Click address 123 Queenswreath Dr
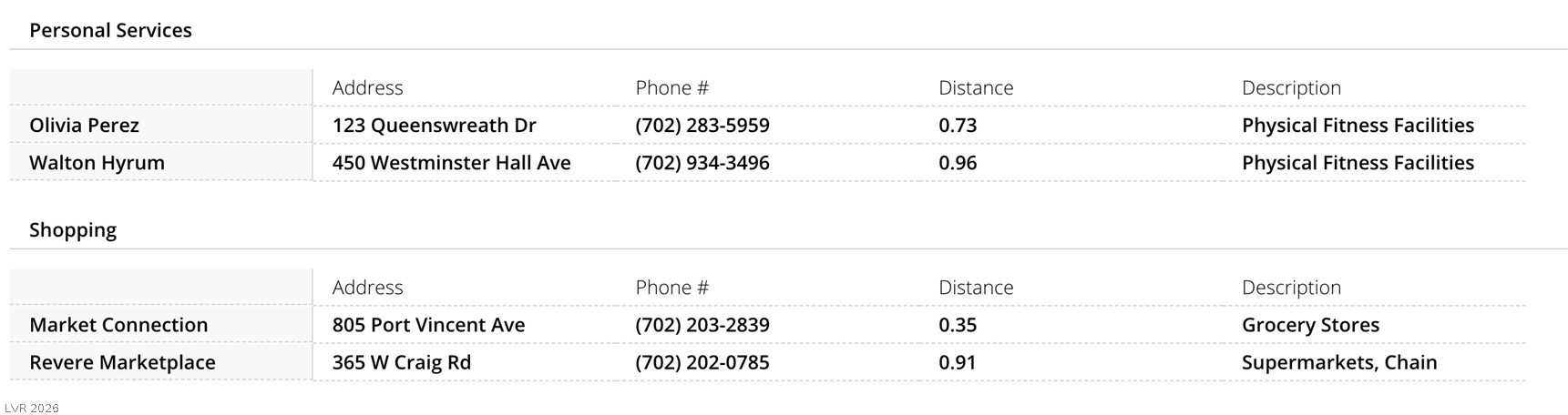This screenshot has height=415, width=1568. (x=434, y=126)
